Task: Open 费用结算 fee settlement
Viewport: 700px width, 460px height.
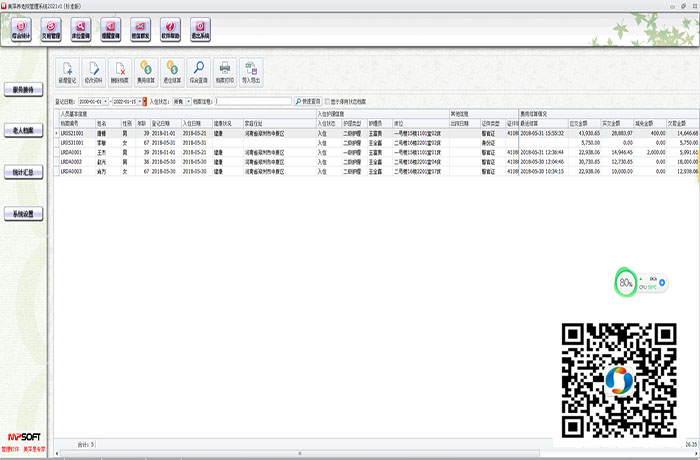Action: click(x=146, y=72)
